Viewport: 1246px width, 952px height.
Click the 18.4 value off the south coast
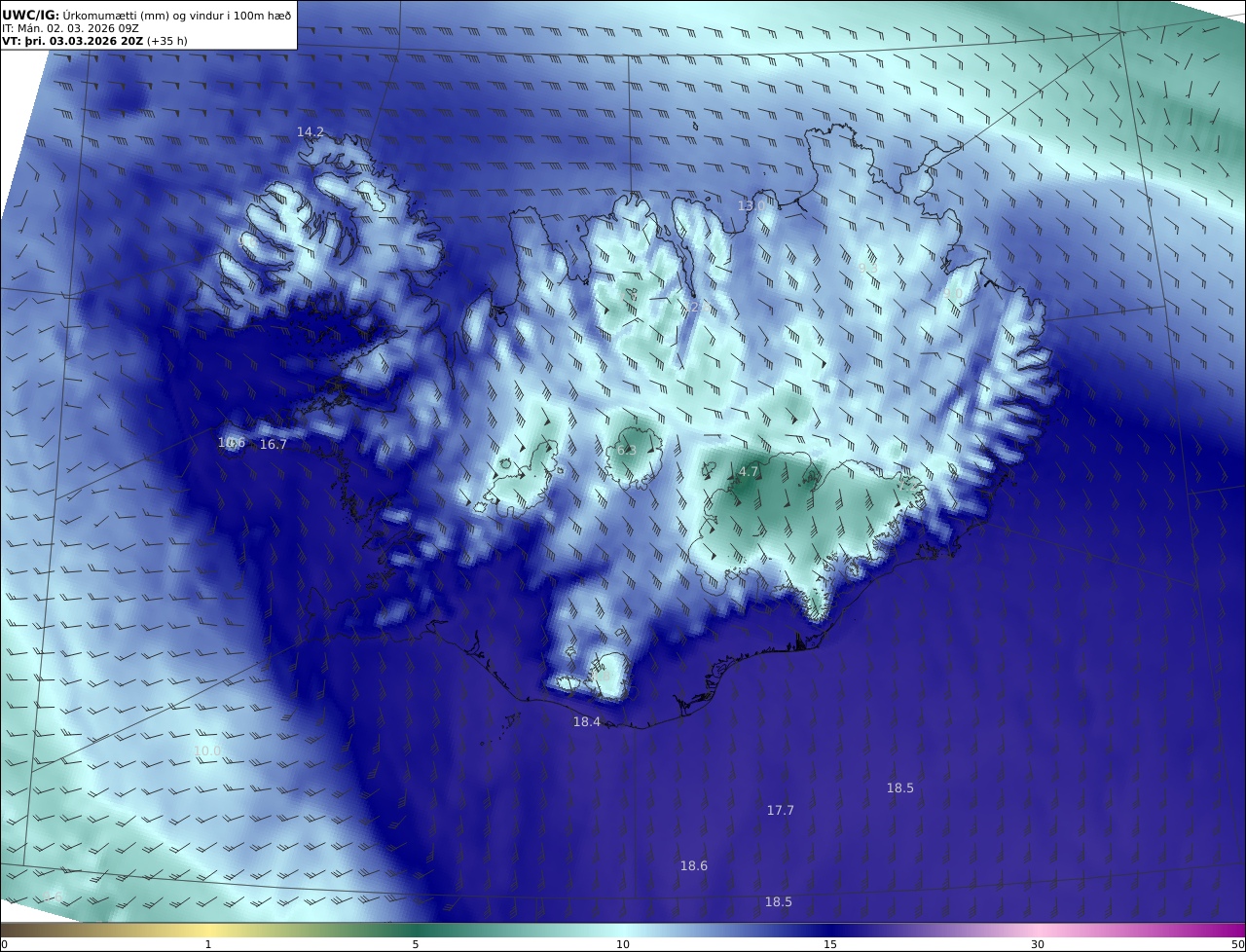(x=587, y=721)
